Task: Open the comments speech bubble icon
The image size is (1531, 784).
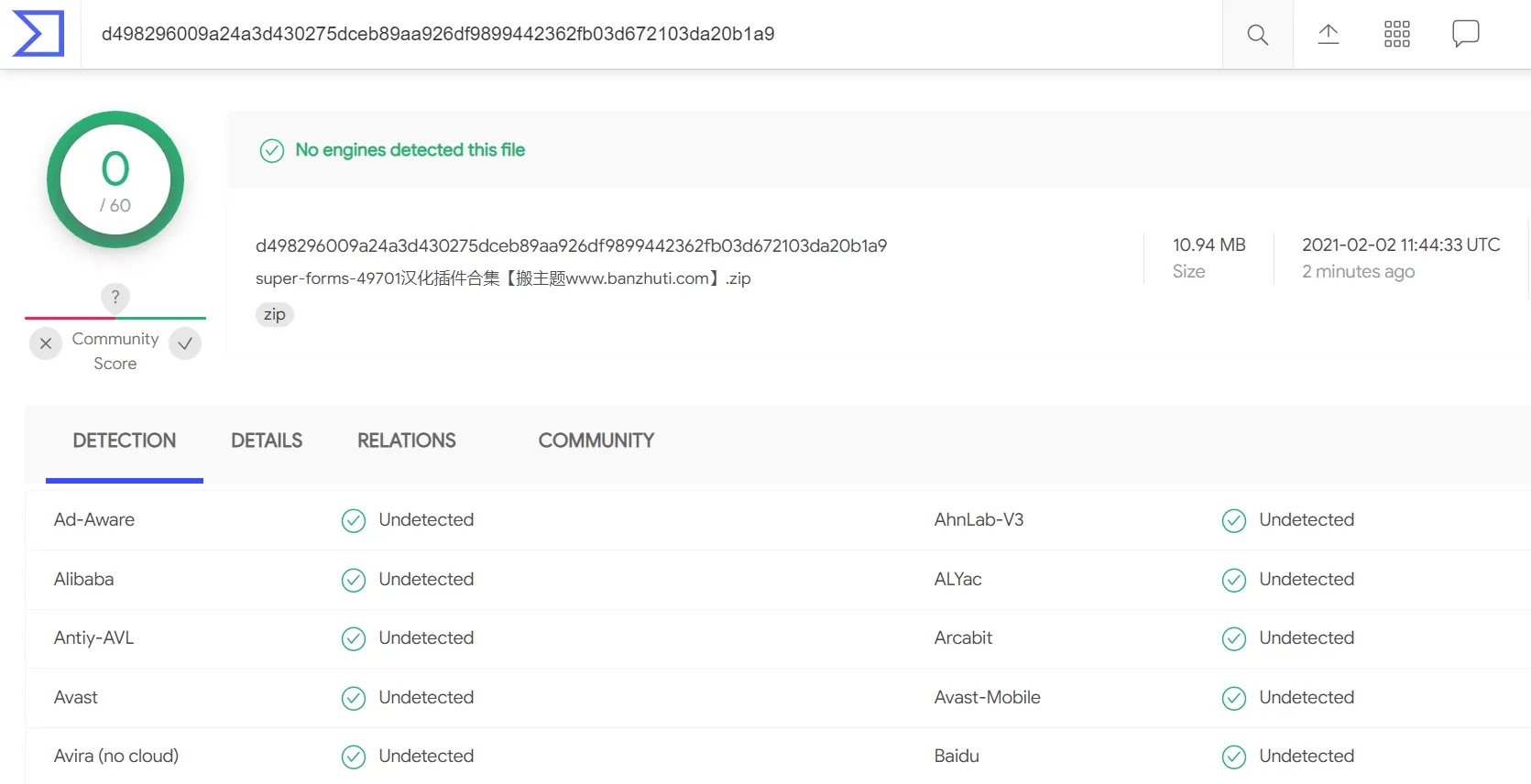Action: click(1466, 34)
